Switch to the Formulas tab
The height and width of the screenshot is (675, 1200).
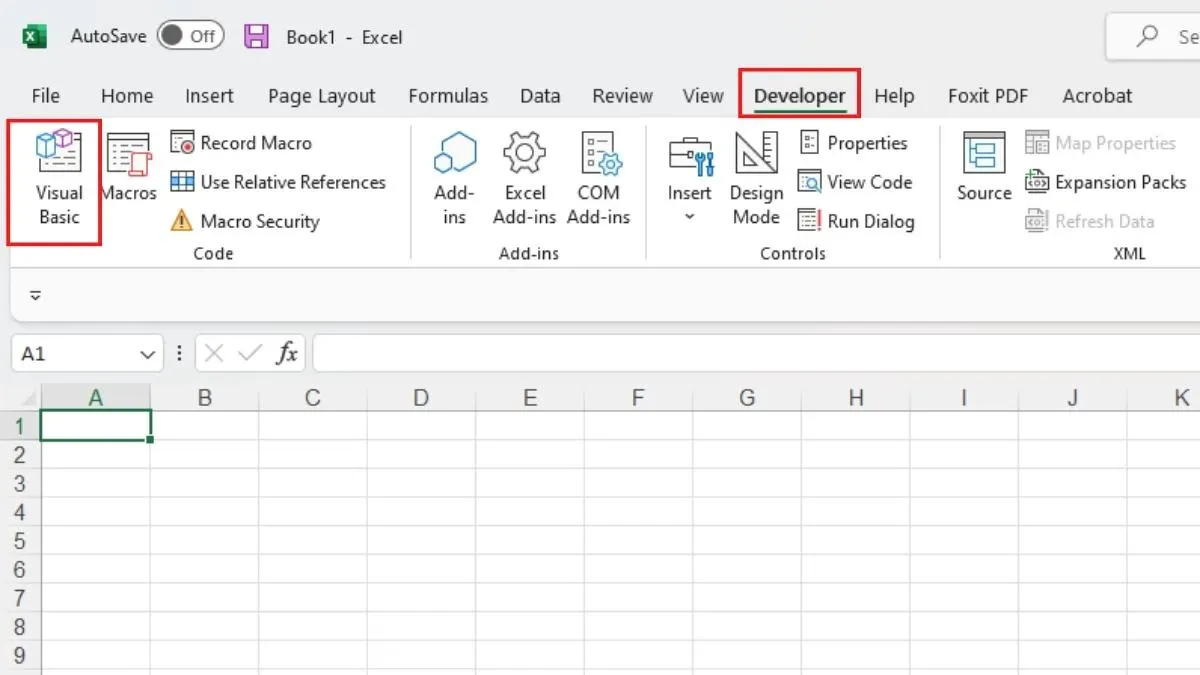[448, 95]
